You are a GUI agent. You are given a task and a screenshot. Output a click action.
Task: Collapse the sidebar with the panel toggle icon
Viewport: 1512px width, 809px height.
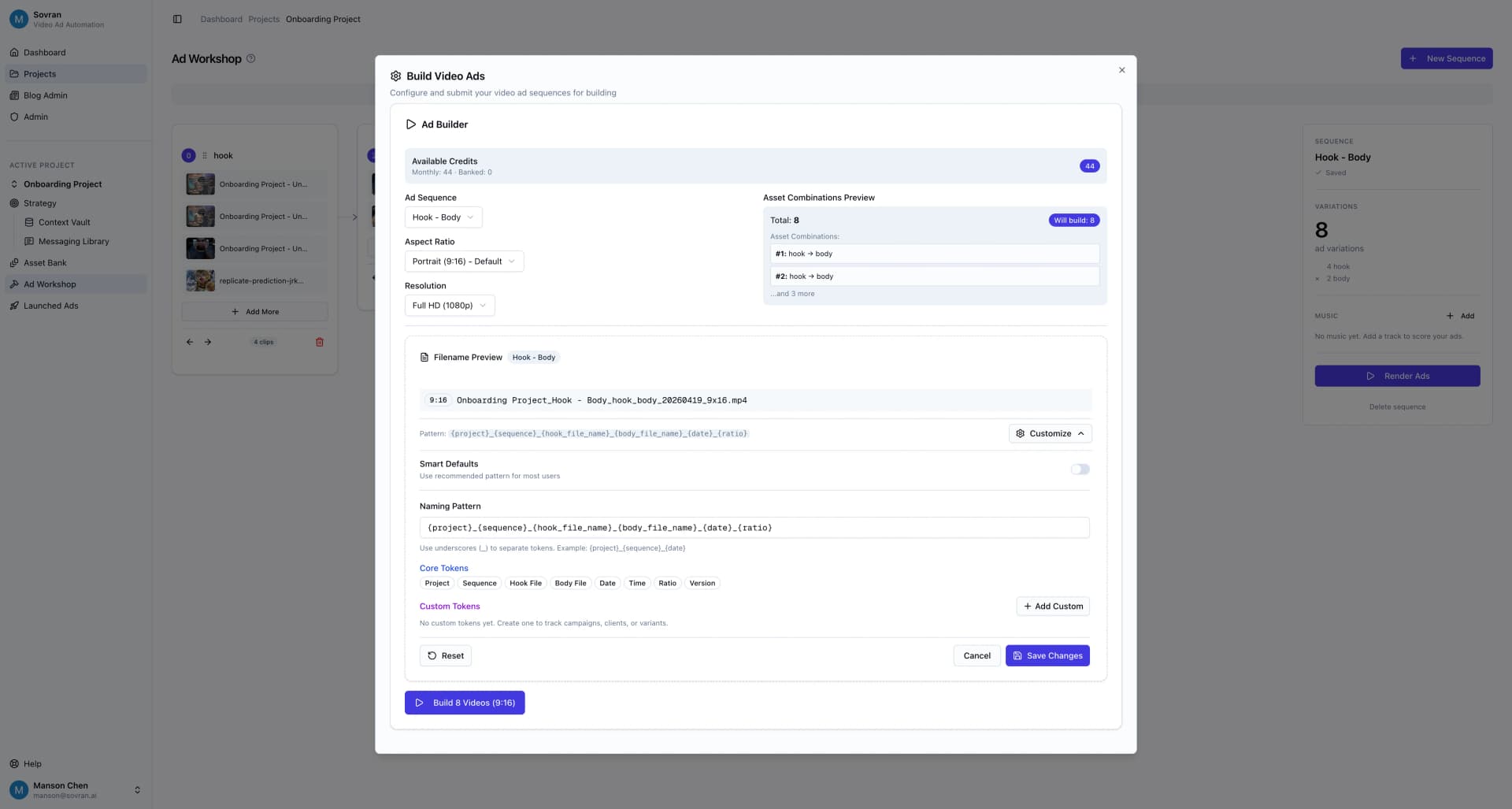point(177,19)
